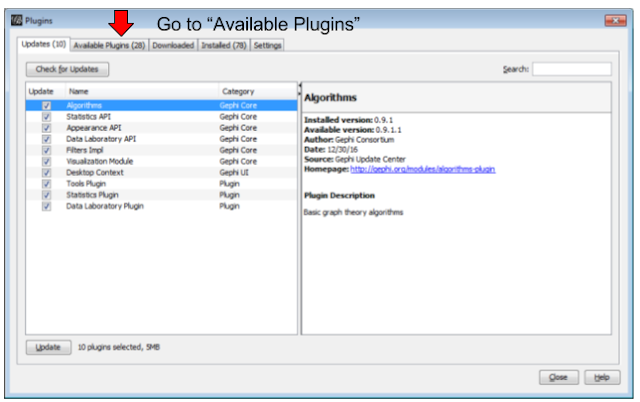Select the Algorithms row name
The height and width of the screenshot is (402, 640).
(84, 105)
